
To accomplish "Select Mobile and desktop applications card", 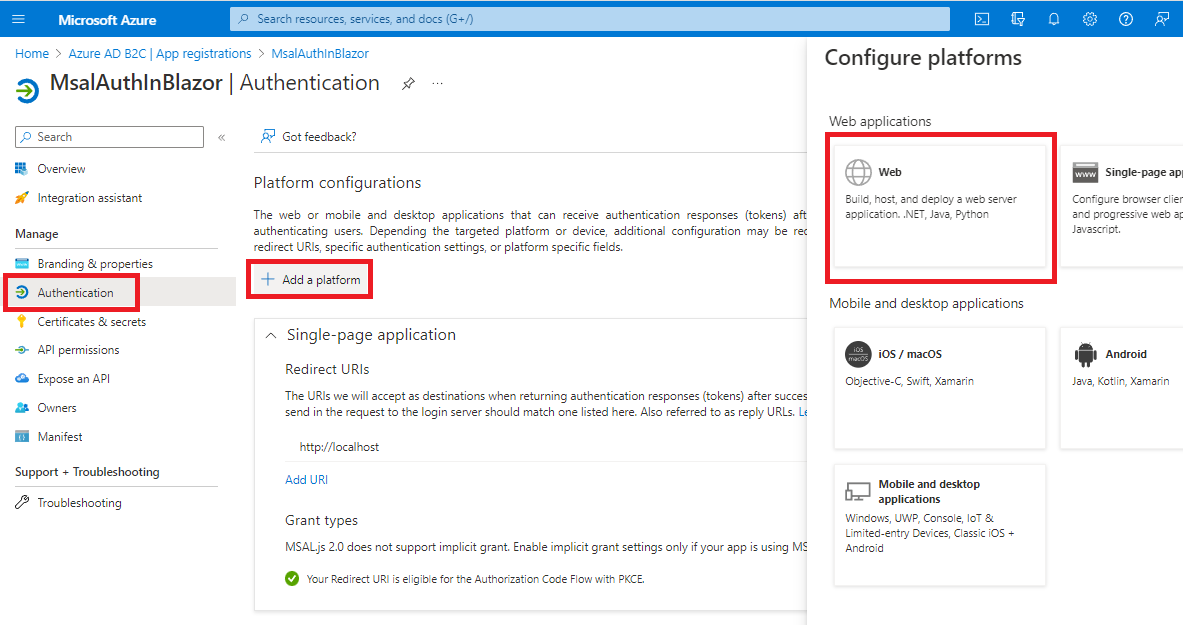I will [x=940, y=525].
